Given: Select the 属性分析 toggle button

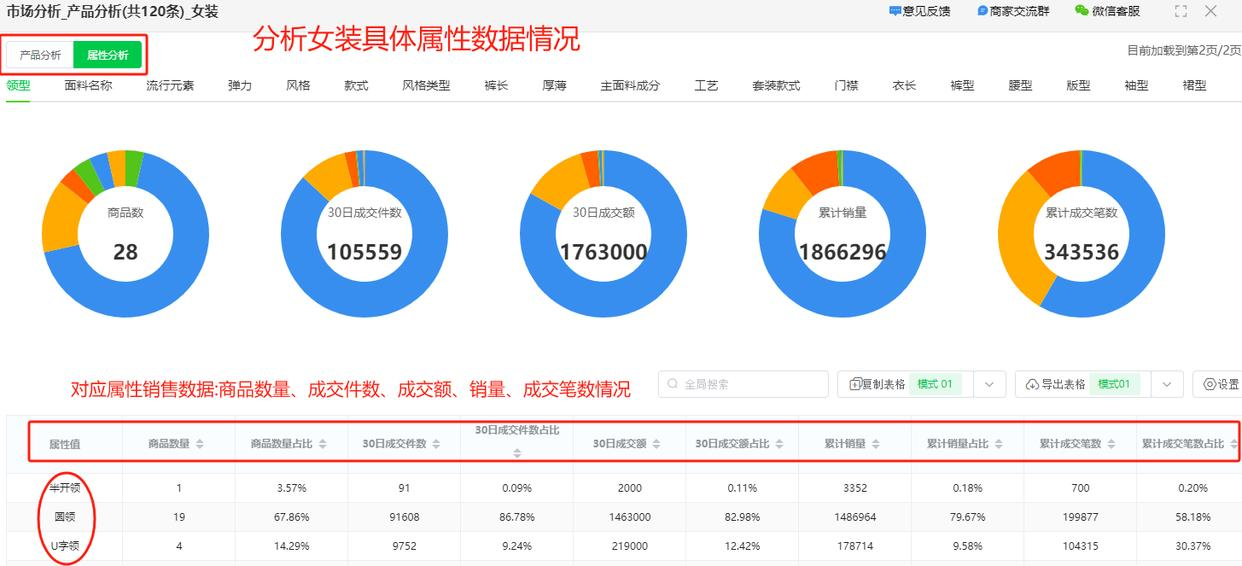Looking at the screenshot, I should pyautogui.click(x=107, y=55).
